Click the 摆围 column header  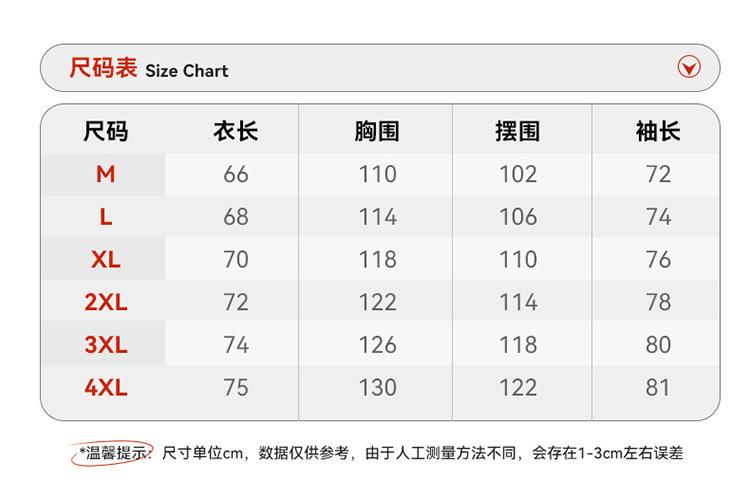(x=518, y=131)
